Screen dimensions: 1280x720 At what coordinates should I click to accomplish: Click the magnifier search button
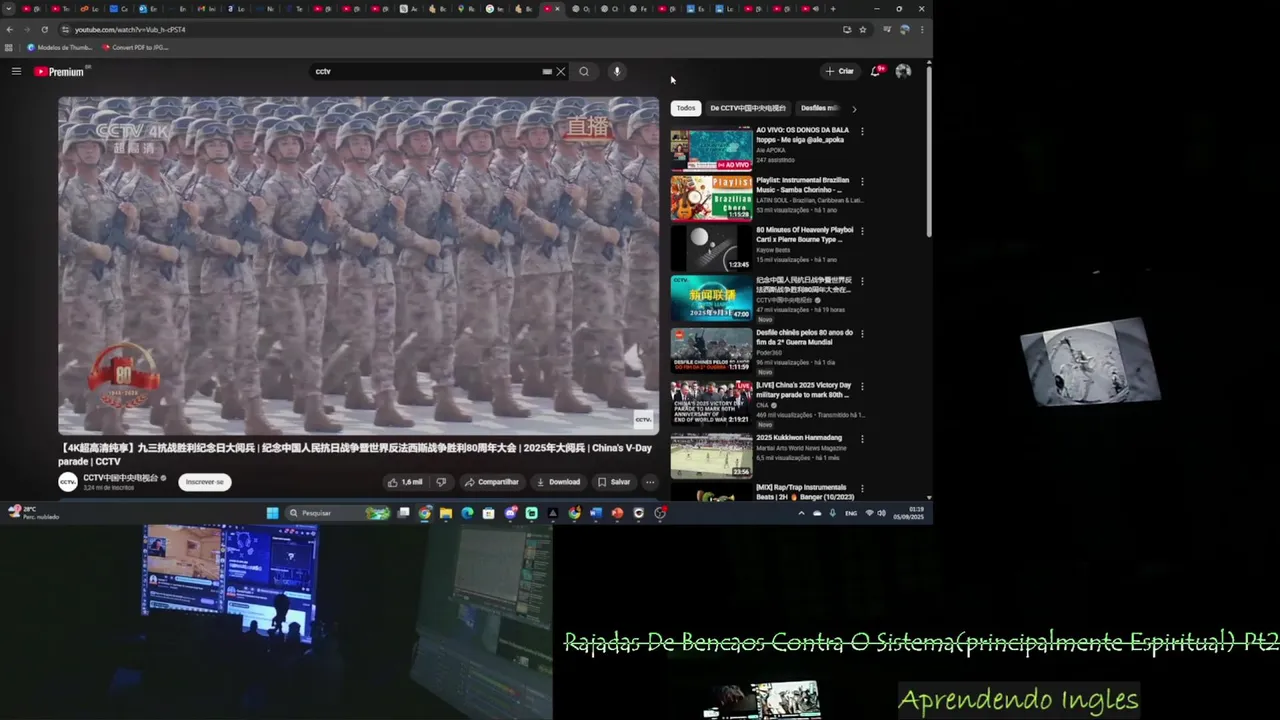[x=584, y=71]
